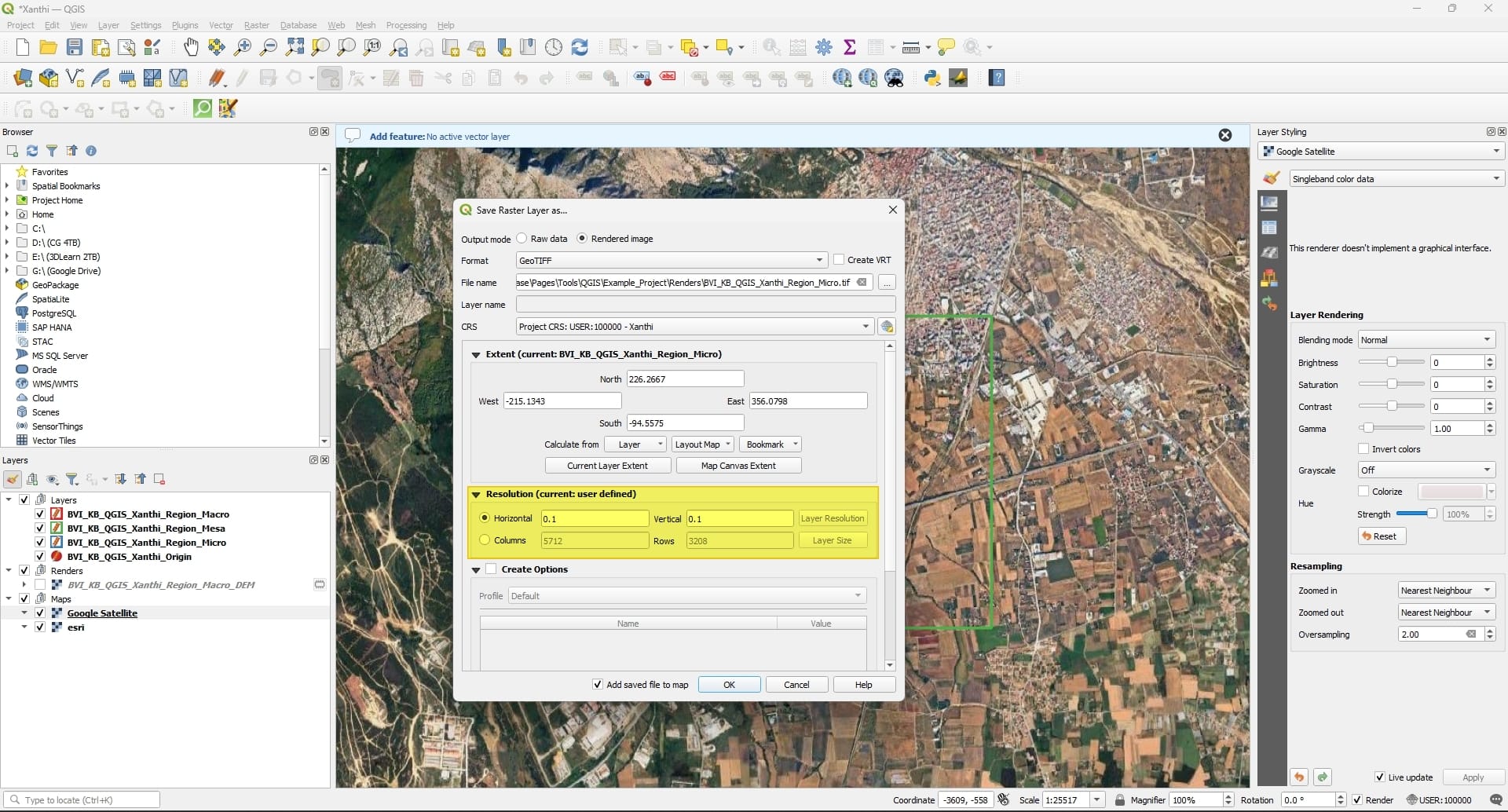
Task: Open the Temporal Controller clock icon
Action: [554, 47]
